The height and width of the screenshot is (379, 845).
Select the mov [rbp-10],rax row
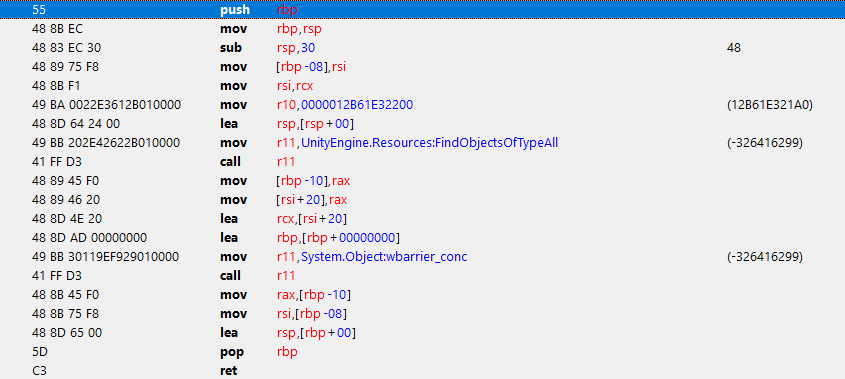[x=422, y=181]
